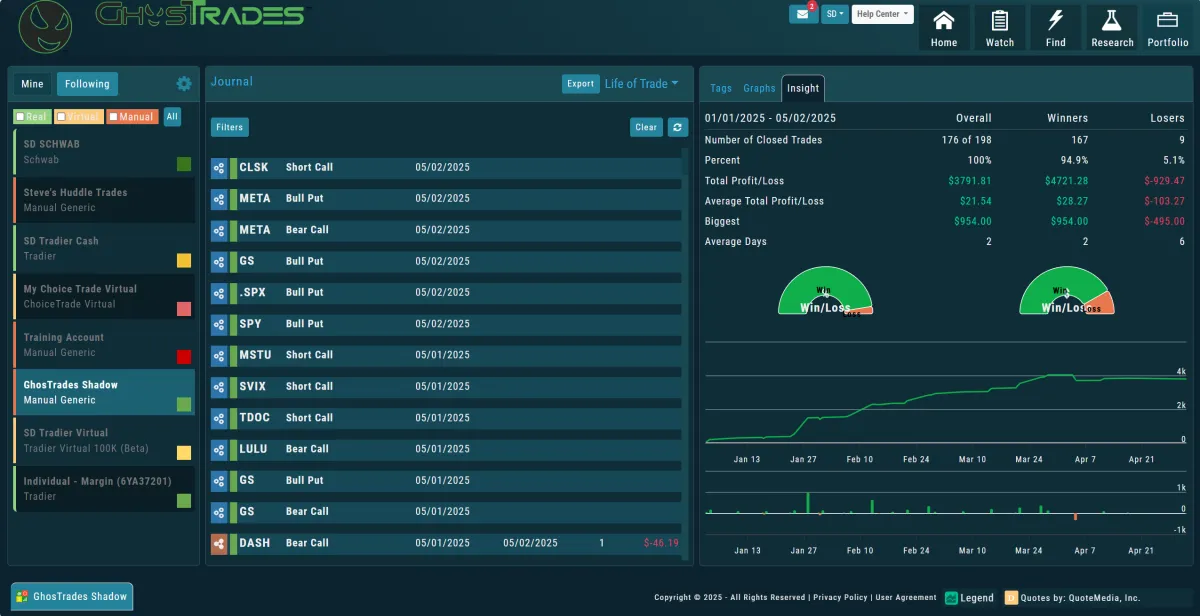
Task: Click the share icon for .SPX Bull Put
Action: (x=219, y=293)
